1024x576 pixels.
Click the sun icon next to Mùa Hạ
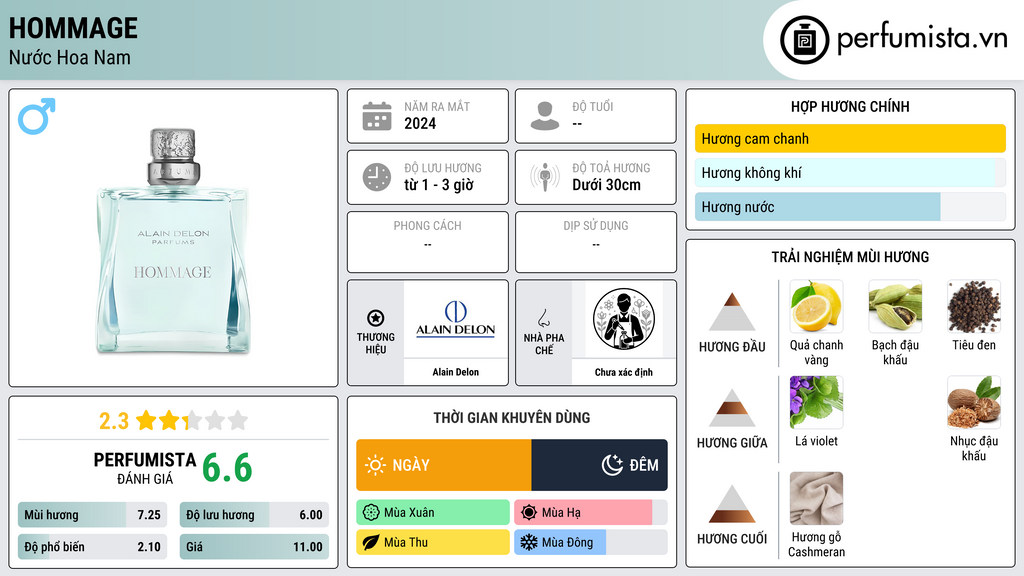click(529, 513)
